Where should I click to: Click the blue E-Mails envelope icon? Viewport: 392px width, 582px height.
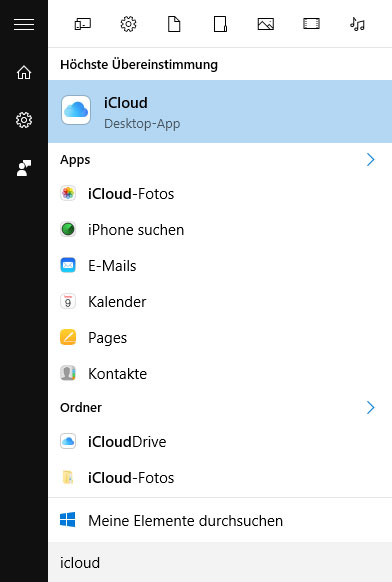pyautogui.click(x=68, y=265)
